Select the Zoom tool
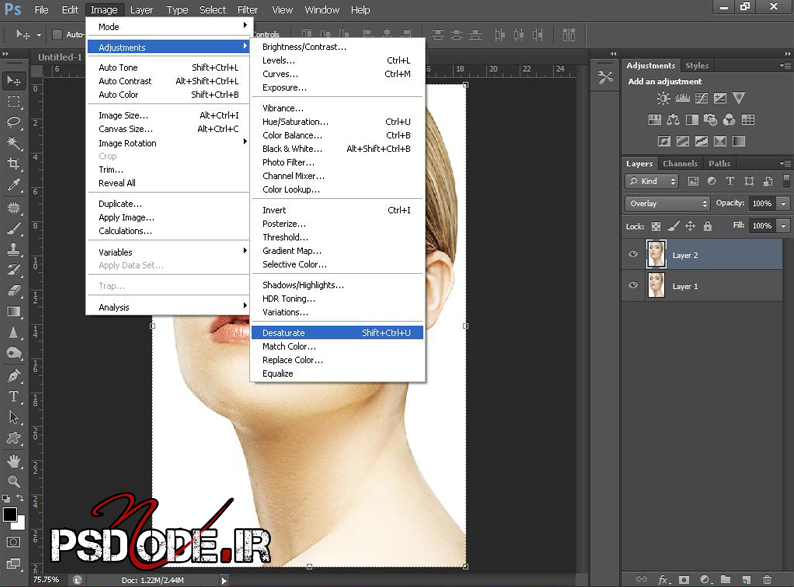Viewport: 794px width, 587px height. click(x=14, y=481)
